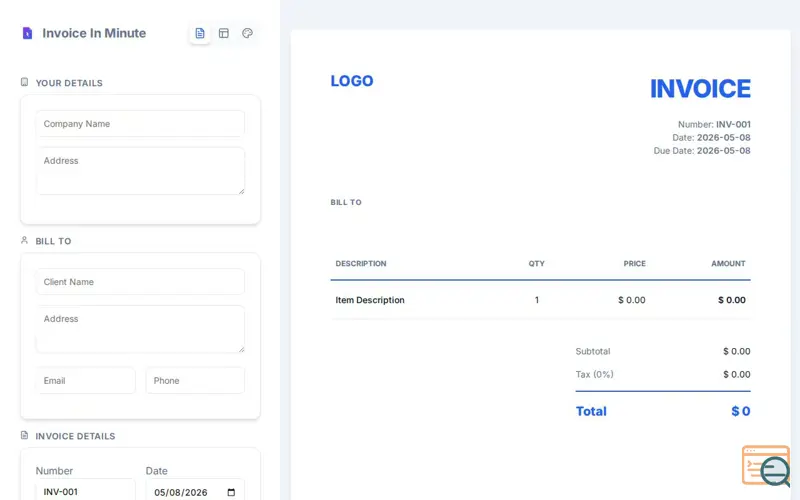The height and width of the screenshot is (500, 800).
Task: Click the INVOICE DETAILS section heading
Action: (75, 436)
